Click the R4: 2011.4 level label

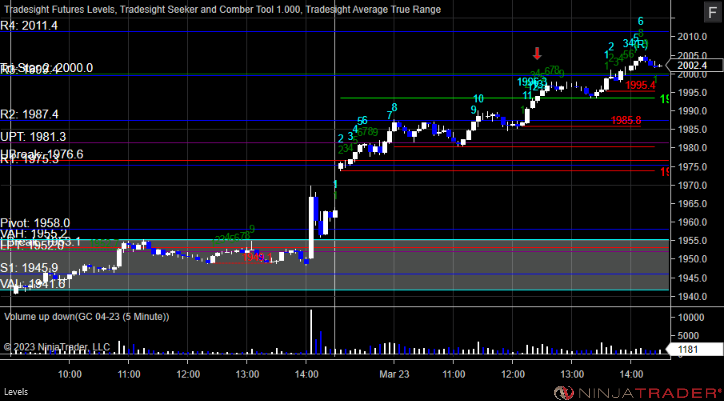(x=29, y=25)
